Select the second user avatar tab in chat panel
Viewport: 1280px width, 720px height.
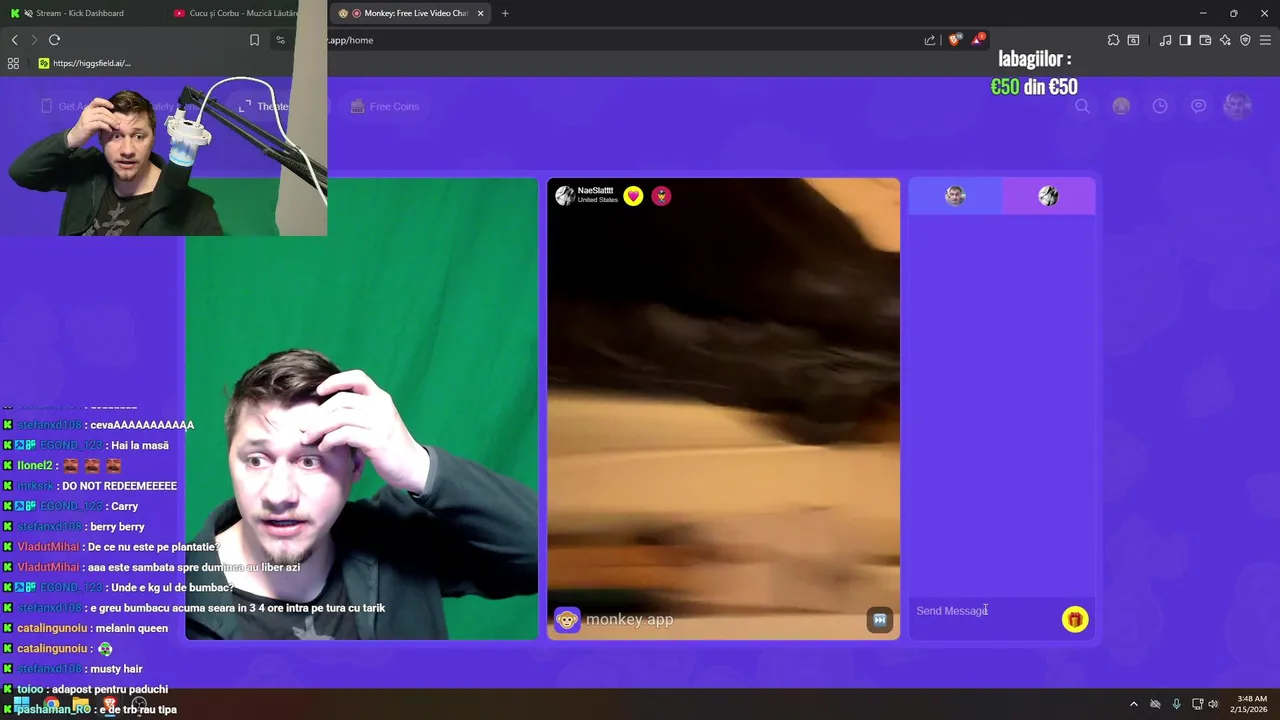click(x=1048, y=196)
